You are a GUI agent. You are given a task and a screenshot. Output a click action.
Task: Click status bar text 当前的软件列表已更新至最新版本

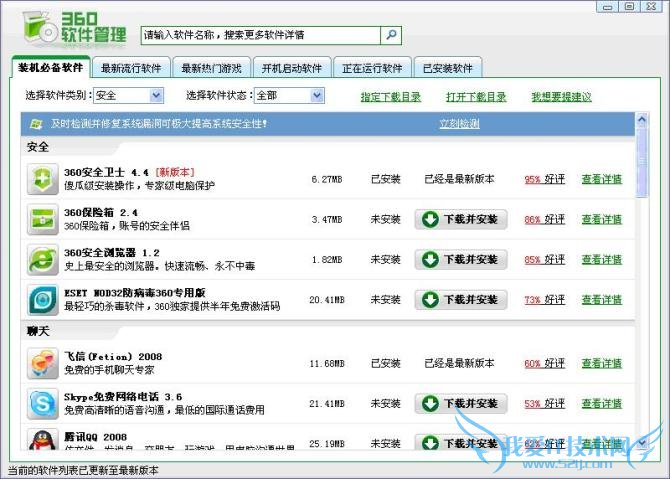coord(83,470)
